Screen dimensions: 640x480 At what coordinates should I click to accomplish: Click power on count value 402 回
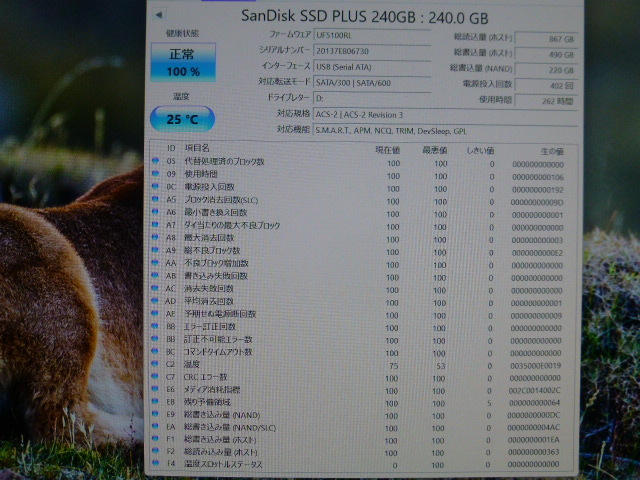pos(546,85)
